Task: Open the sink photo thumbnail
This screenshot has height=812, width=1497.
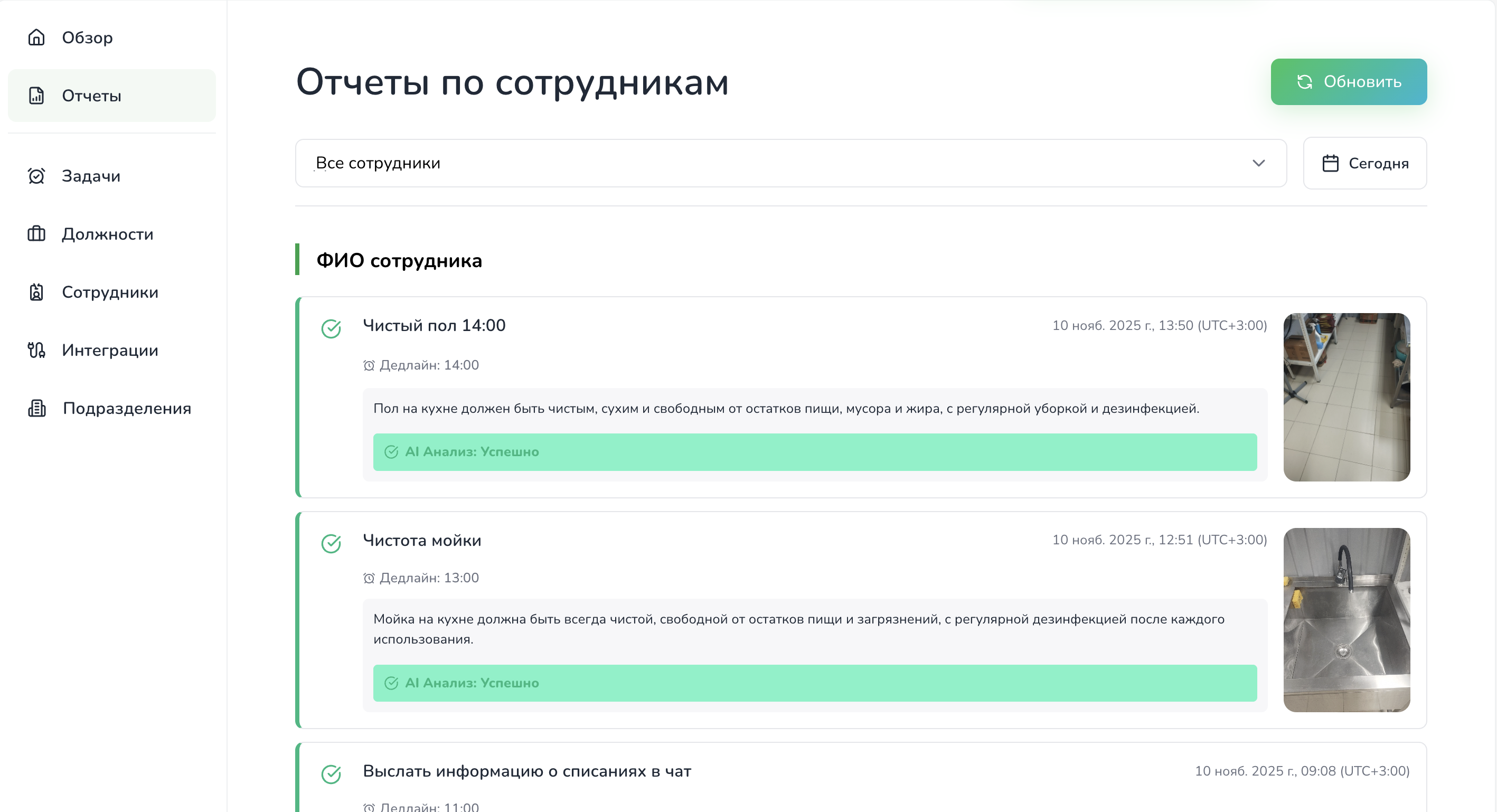Action: click(1347, 620)
